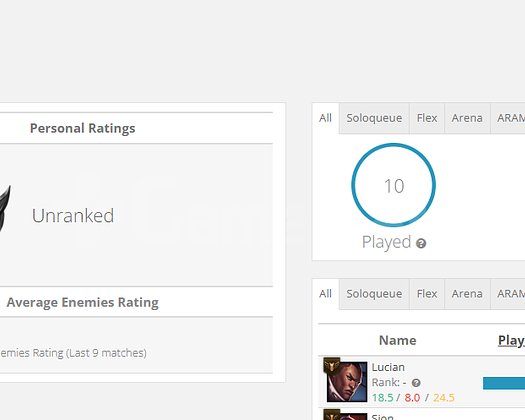Click Lucian's 8.0 deaths value
This screenshot has width=525, height=420.
[412, 398]
